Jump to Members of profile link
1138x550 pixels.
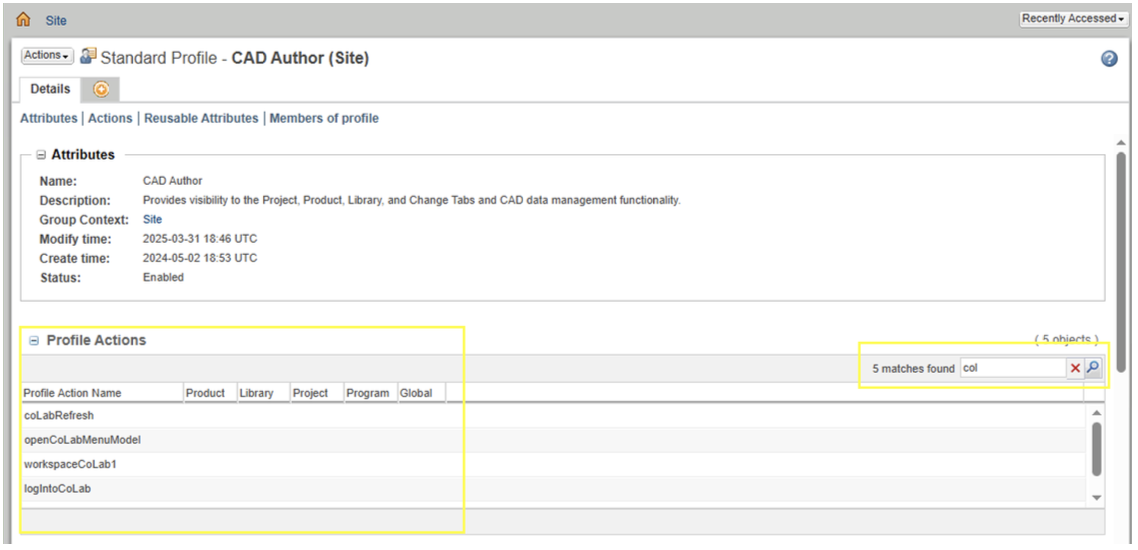pyautogui.click(x=324, y=118)
